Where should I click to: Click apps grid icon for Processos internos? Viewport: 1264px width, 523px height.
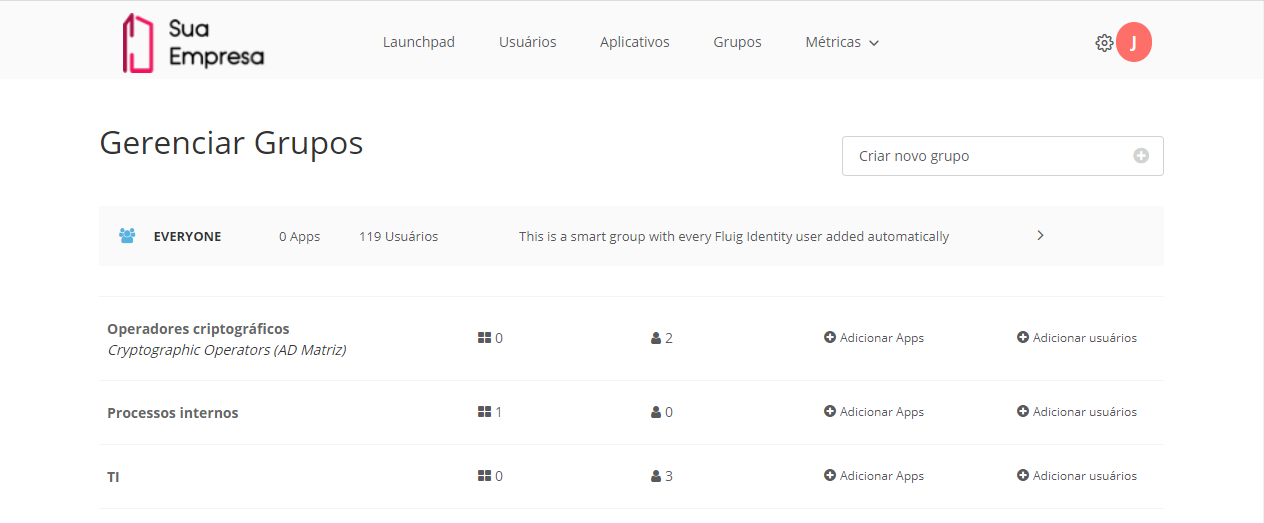click(484, 412)
